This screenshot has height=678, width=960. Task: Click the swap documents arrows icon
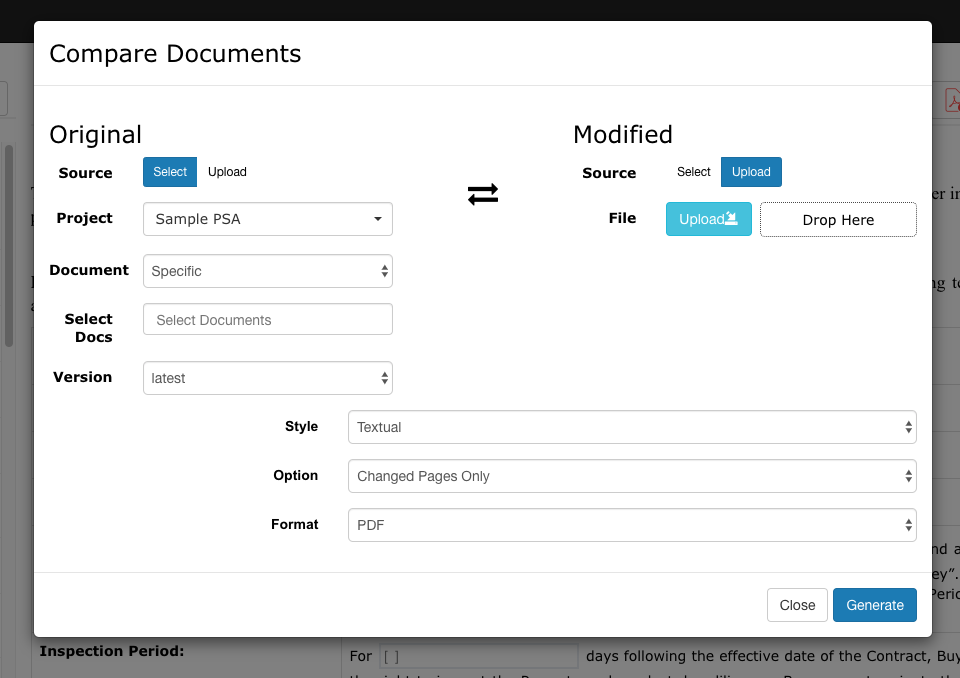click(x=482, y=195)
